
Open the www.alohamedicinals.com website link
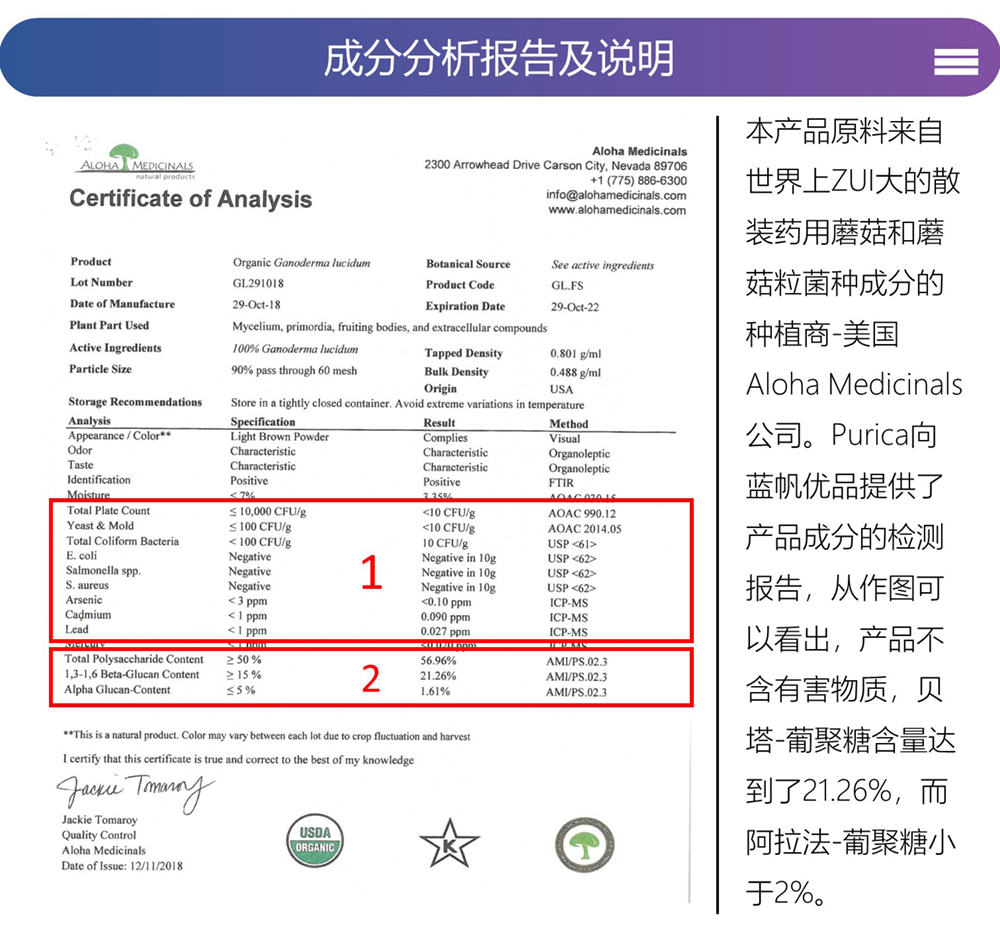[617, 210]
